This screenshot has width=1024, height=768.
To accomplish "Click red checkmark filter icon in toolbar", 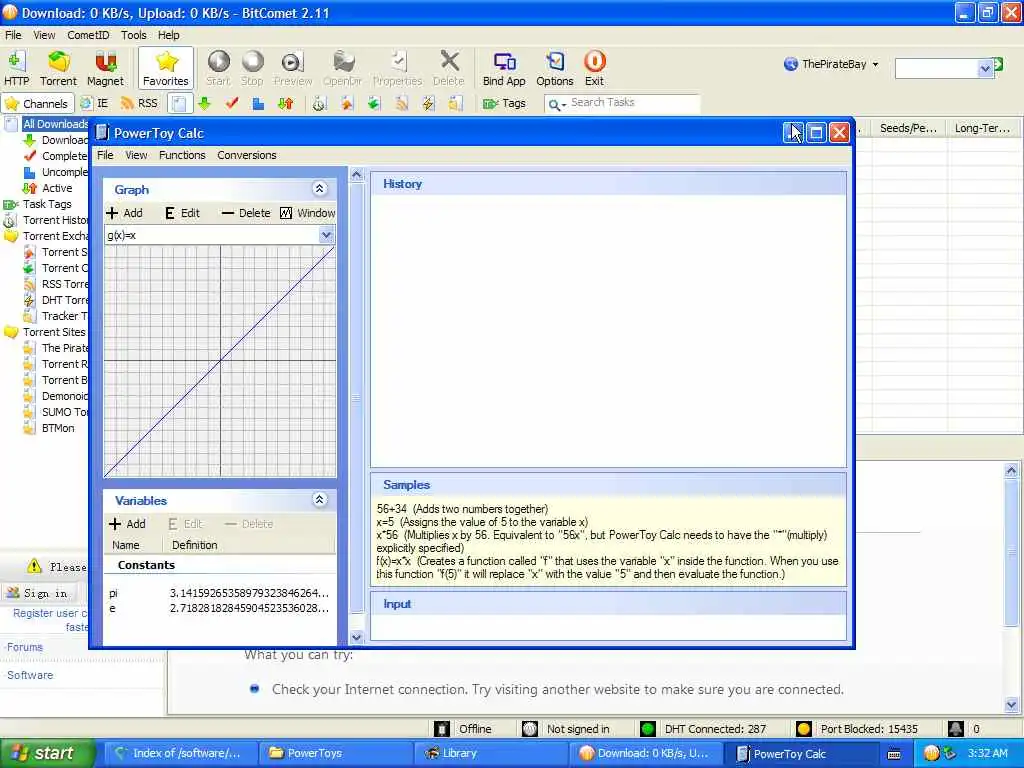I will [x=232, y=103].
